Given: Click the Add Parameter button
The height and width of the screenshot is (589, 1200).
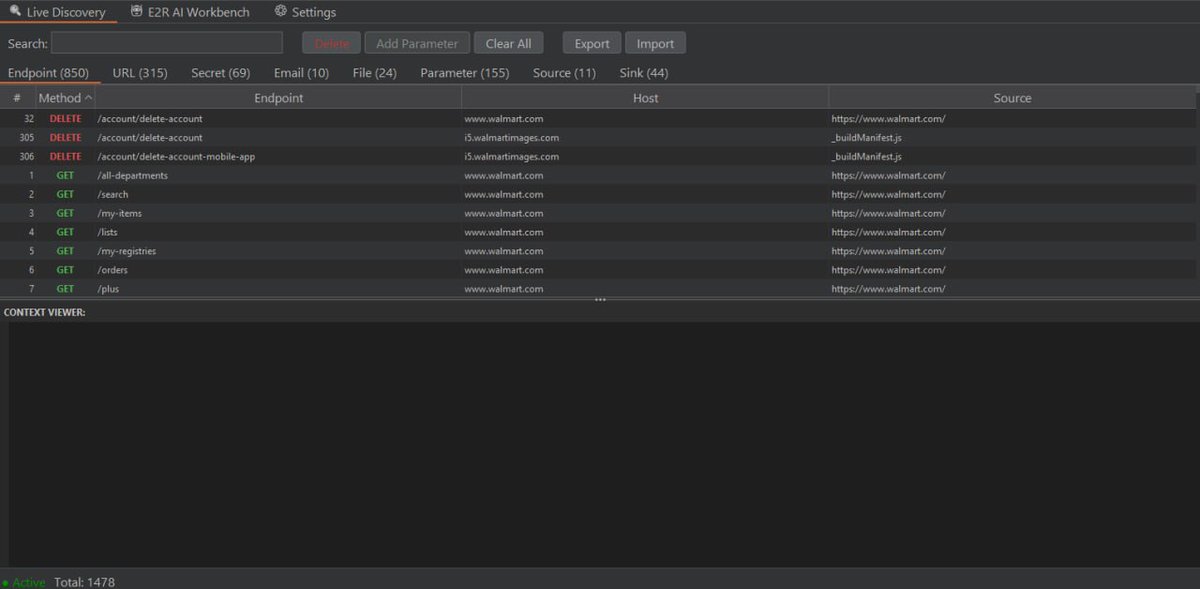Looking at the screenshot, I should pos(417,43).
